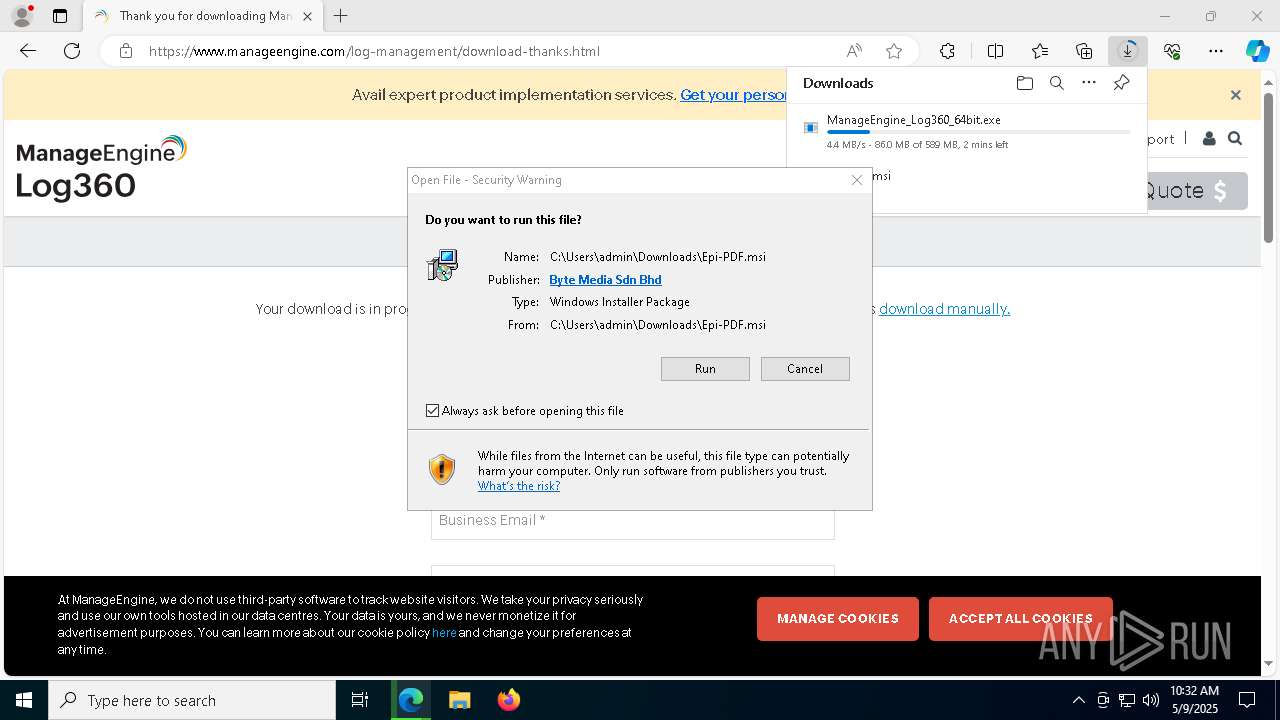Click the address bar URL
Image resolution: width=1280 pixels, height=720 pixels.
374,51
